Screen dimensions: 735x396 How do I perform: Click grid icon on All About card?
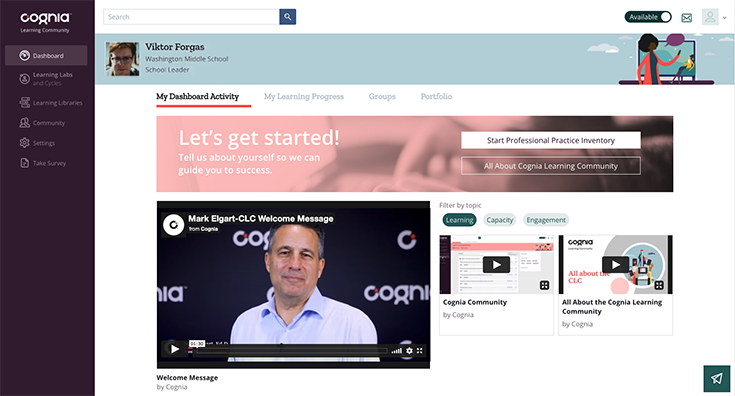659,285
